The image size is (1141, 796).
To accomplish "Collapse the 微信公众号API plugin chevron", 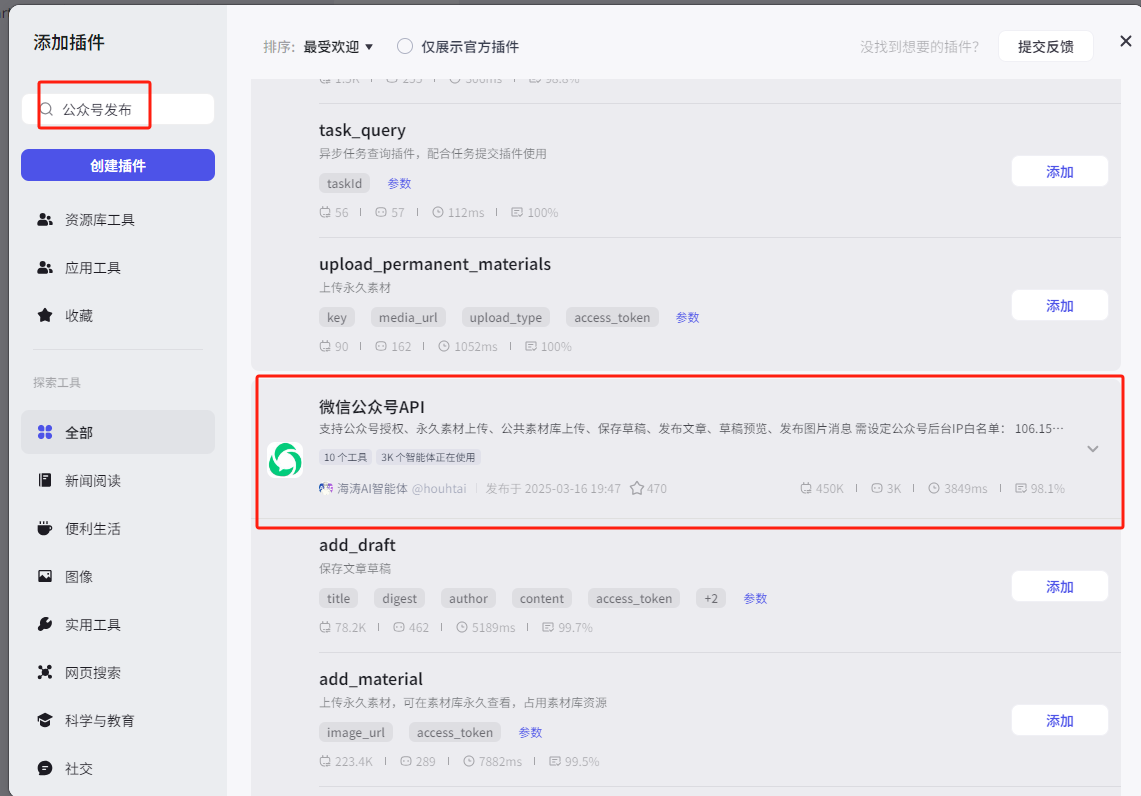I will click(x=1092, y=449).
